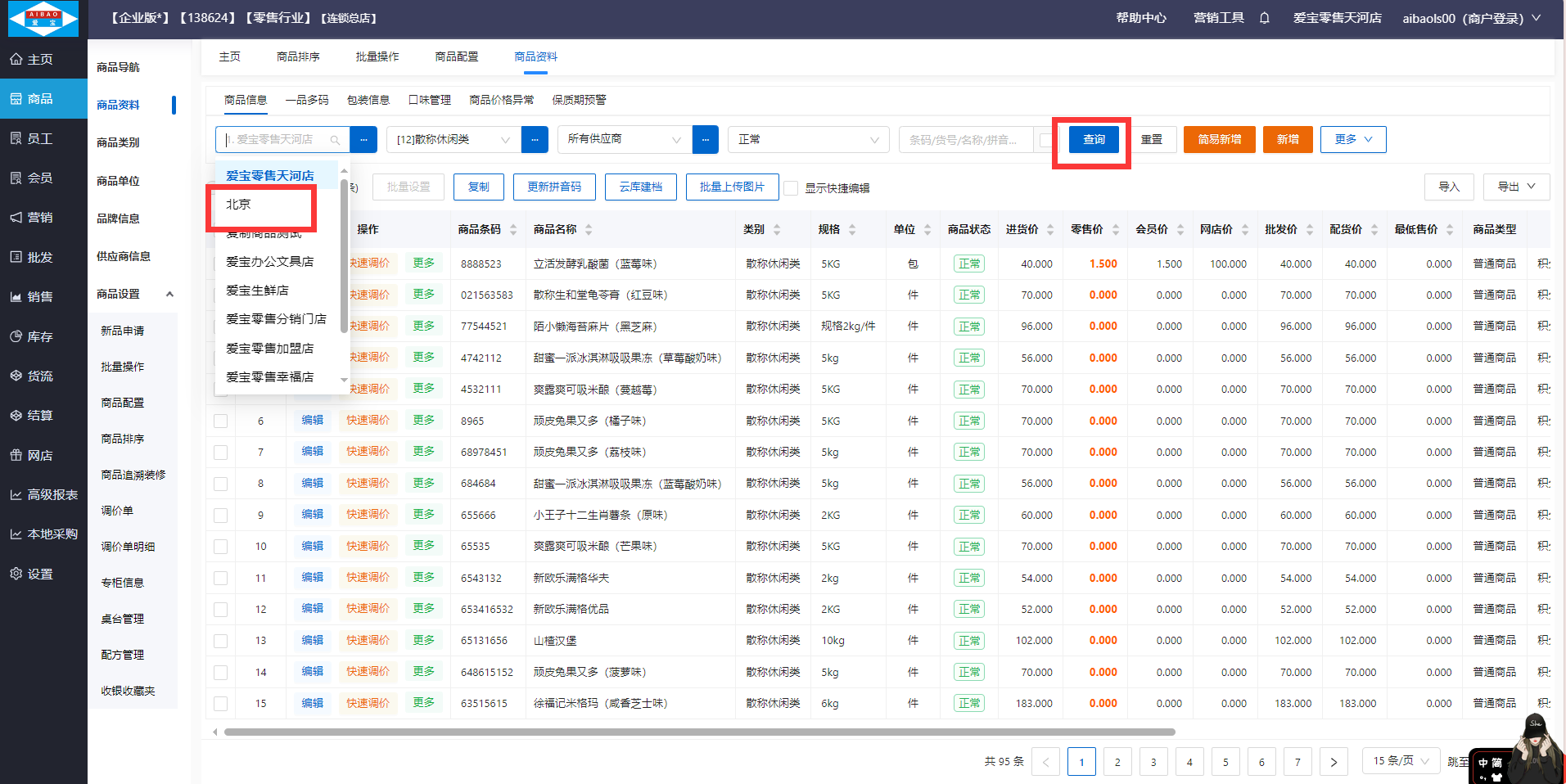Image resolution: width=1566 pixels, height=784 pixels.
Task: Check row 12 checkbox
Action: pyautogui.click(x=220, y=609)
